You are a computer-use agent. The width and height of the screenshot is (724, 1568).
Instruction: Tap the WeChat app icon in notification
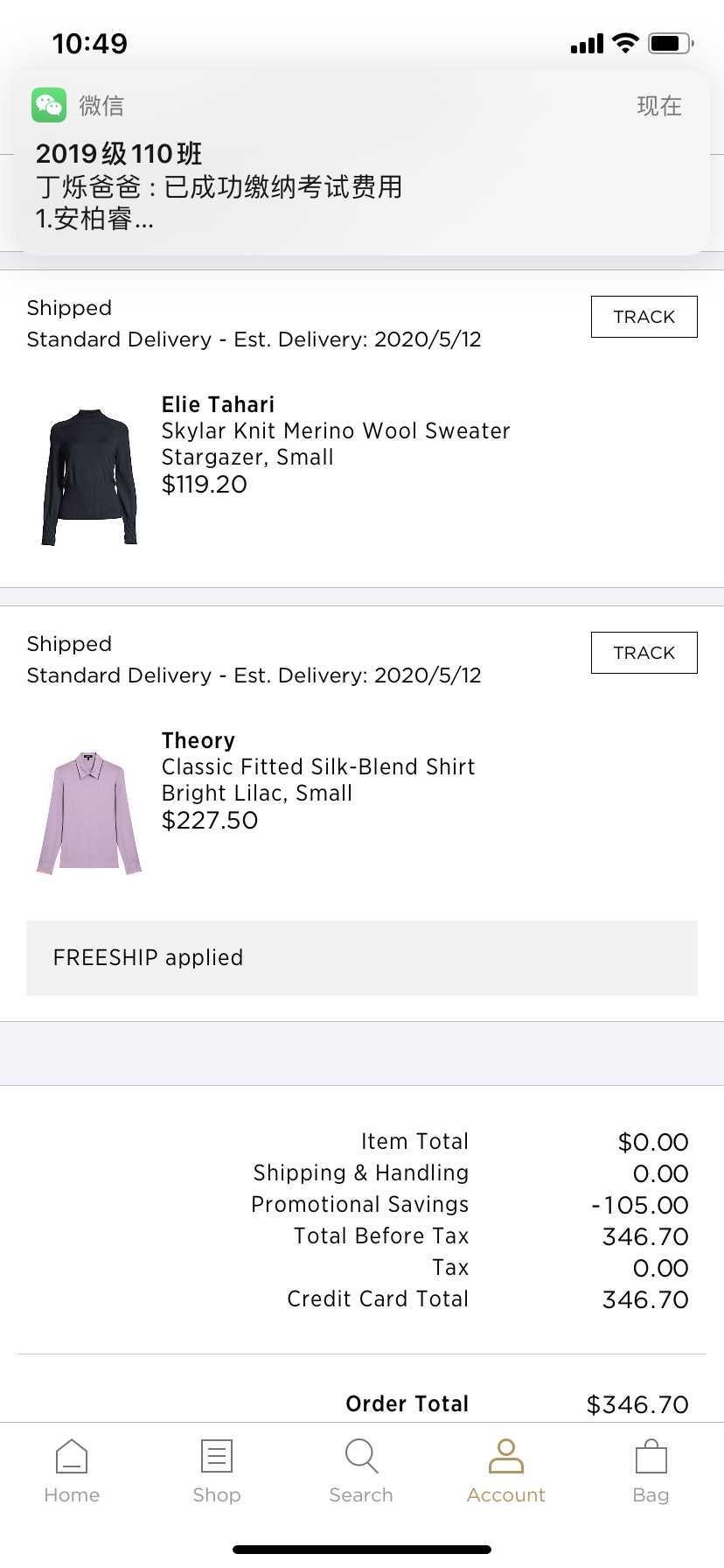tap(49, 106)
